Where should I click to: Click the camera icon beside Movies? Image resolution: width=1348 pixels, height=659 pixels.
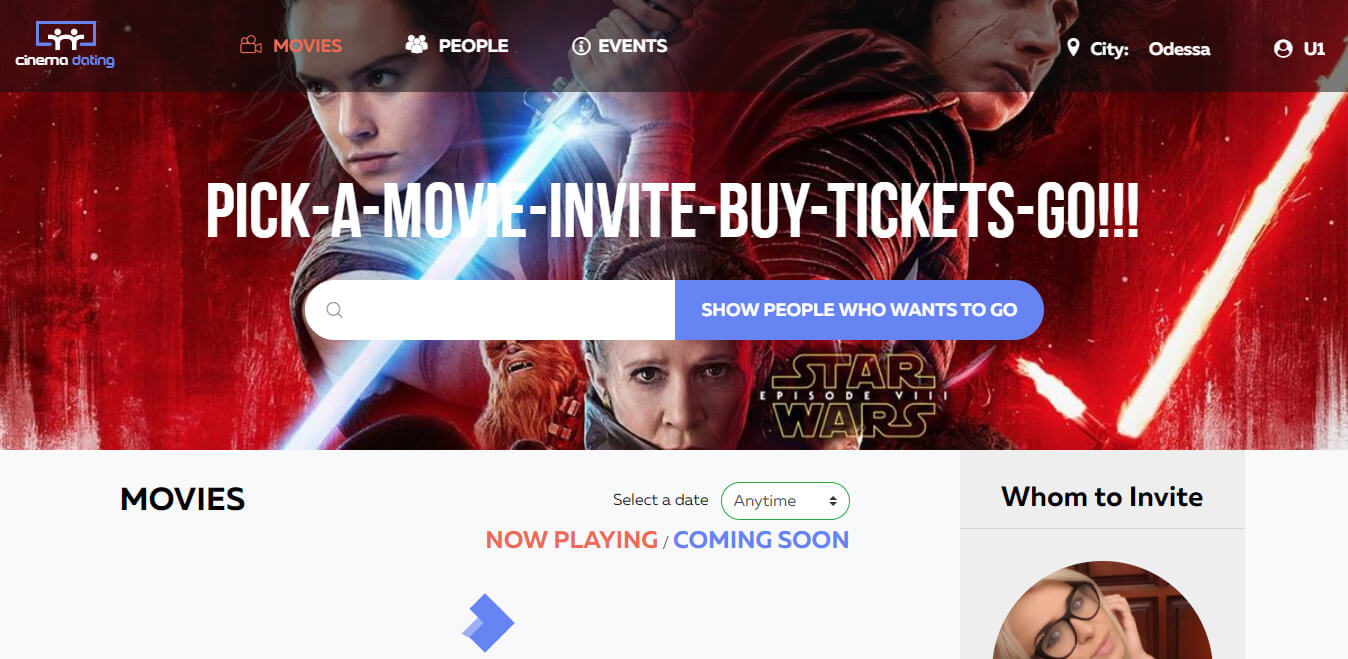(251, 46)
